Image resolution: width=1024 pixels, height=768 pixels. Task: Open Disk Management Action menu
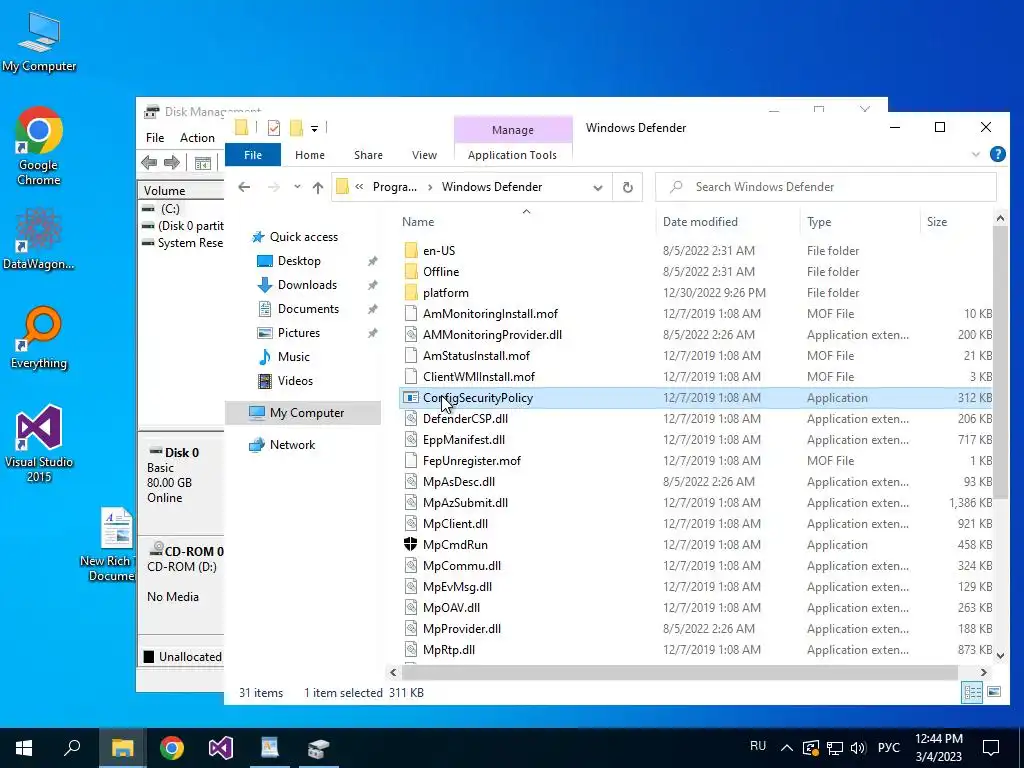pyautogui.click(x=197, y=138)
